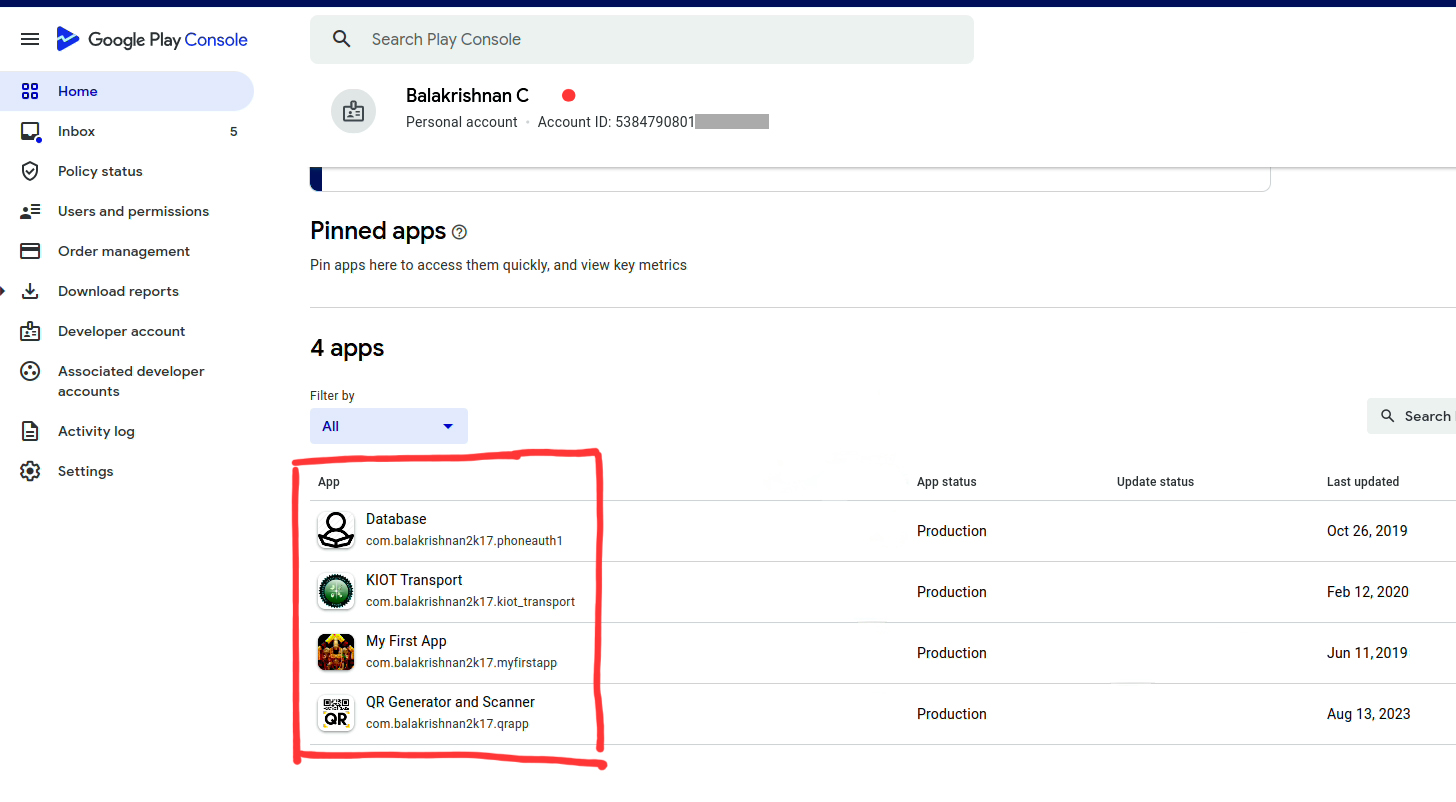Open the Inbox menu item

pyautogui.click(x=77, y=131)
